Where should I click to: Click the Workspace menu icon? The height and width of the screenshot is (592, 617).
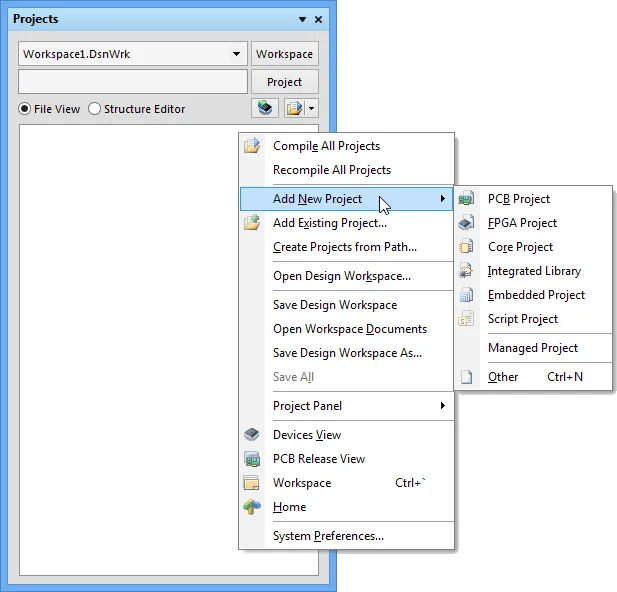point(252,483)
